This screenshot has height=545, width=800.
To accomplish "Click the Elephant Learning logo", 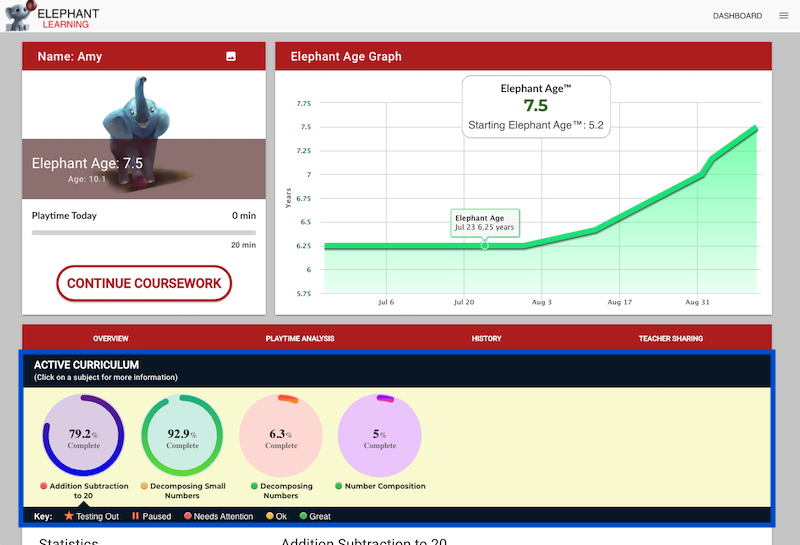I will click(52, 16).
